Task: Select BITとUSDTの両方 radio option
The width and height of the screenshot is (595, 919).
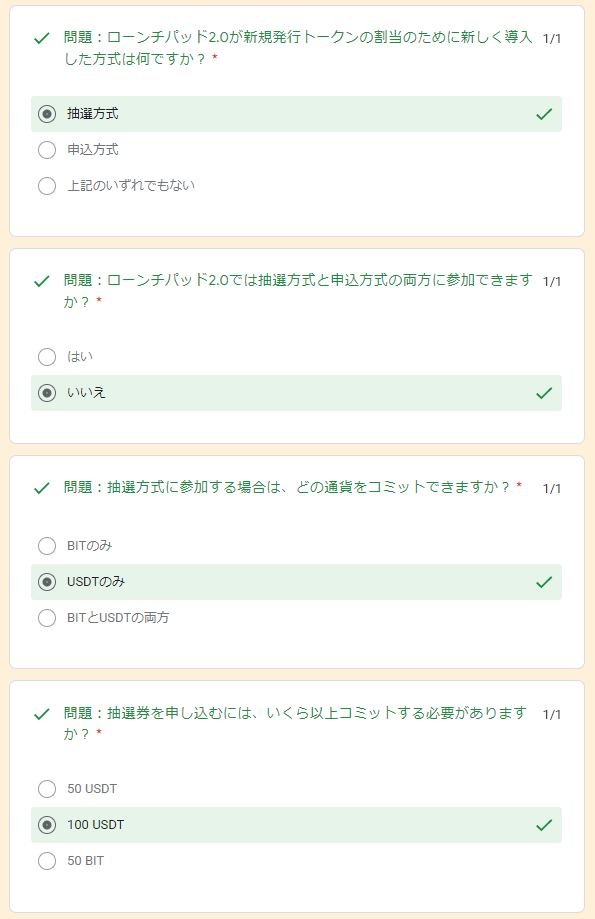Action: (x=47, y=618)
